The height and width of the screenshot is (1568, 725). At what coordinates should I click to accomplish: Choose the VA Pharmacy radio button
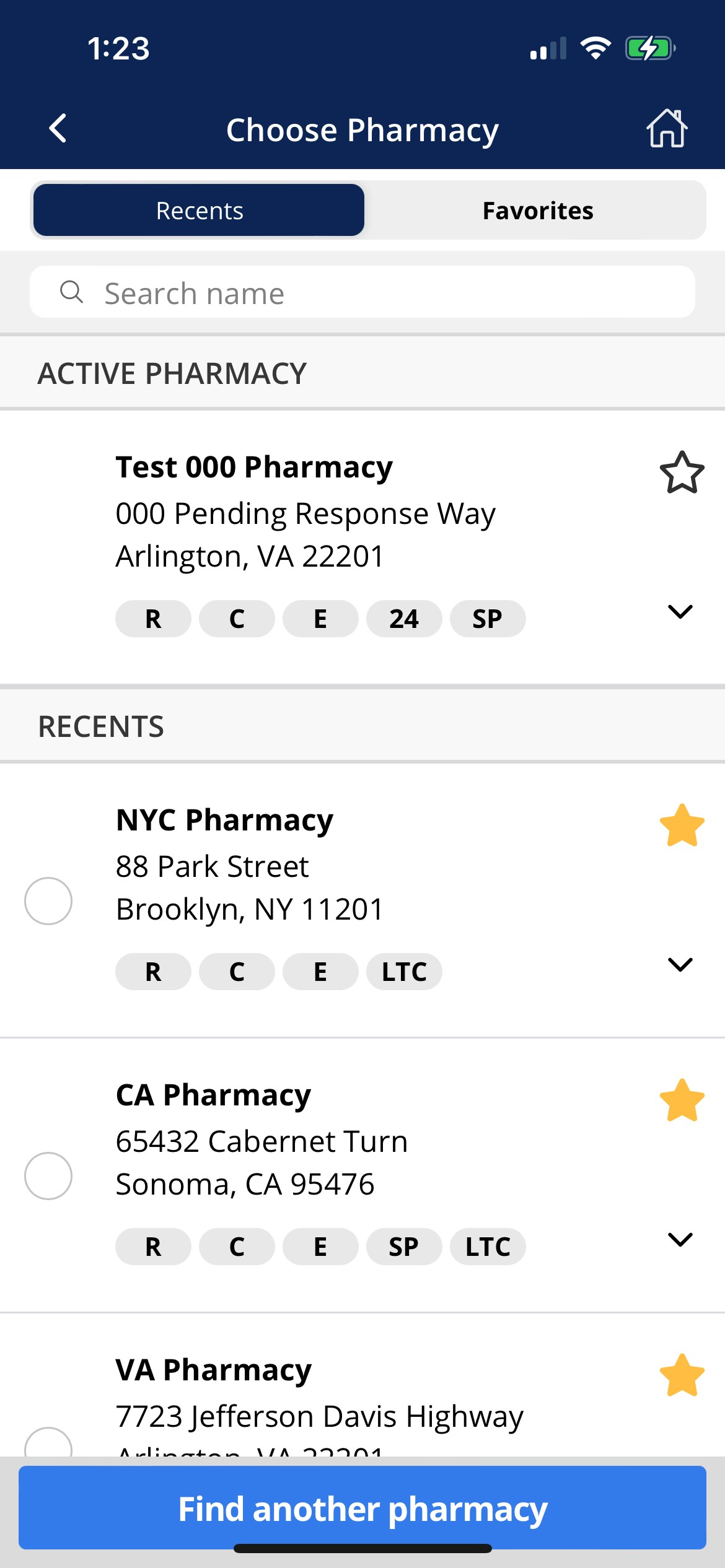tap(48, 1444)
